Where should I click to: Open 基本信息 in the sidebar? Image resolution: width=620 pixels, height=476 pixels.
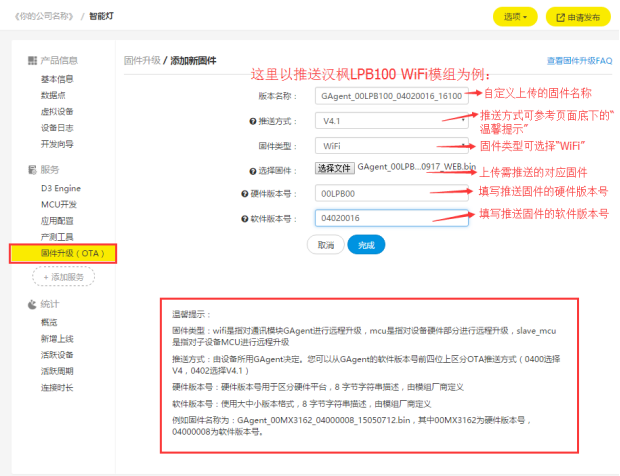pos(56,78)
